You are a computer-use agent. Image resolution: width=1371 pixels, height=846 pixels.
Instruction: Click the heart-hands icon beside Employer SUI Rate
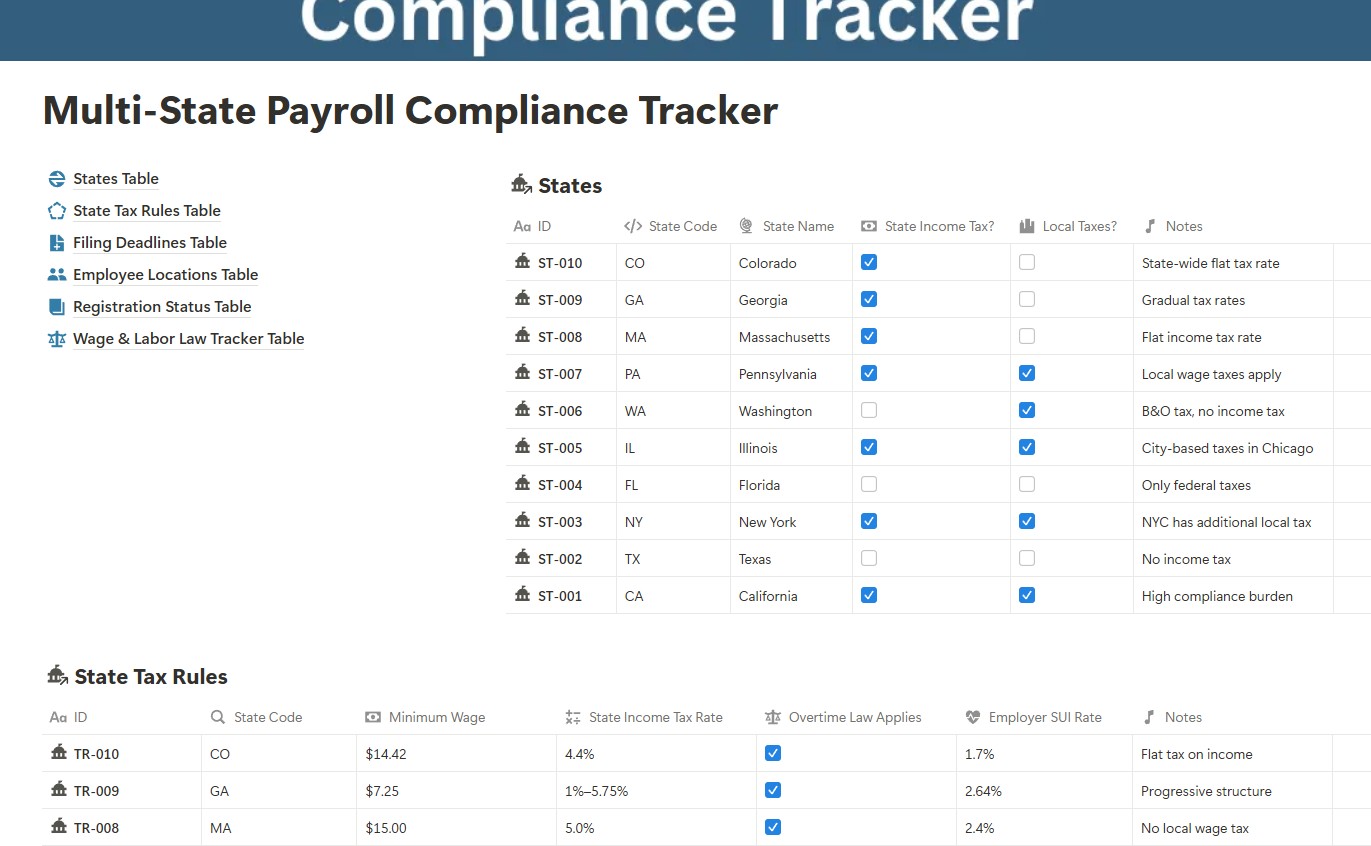tap(972, 717)
